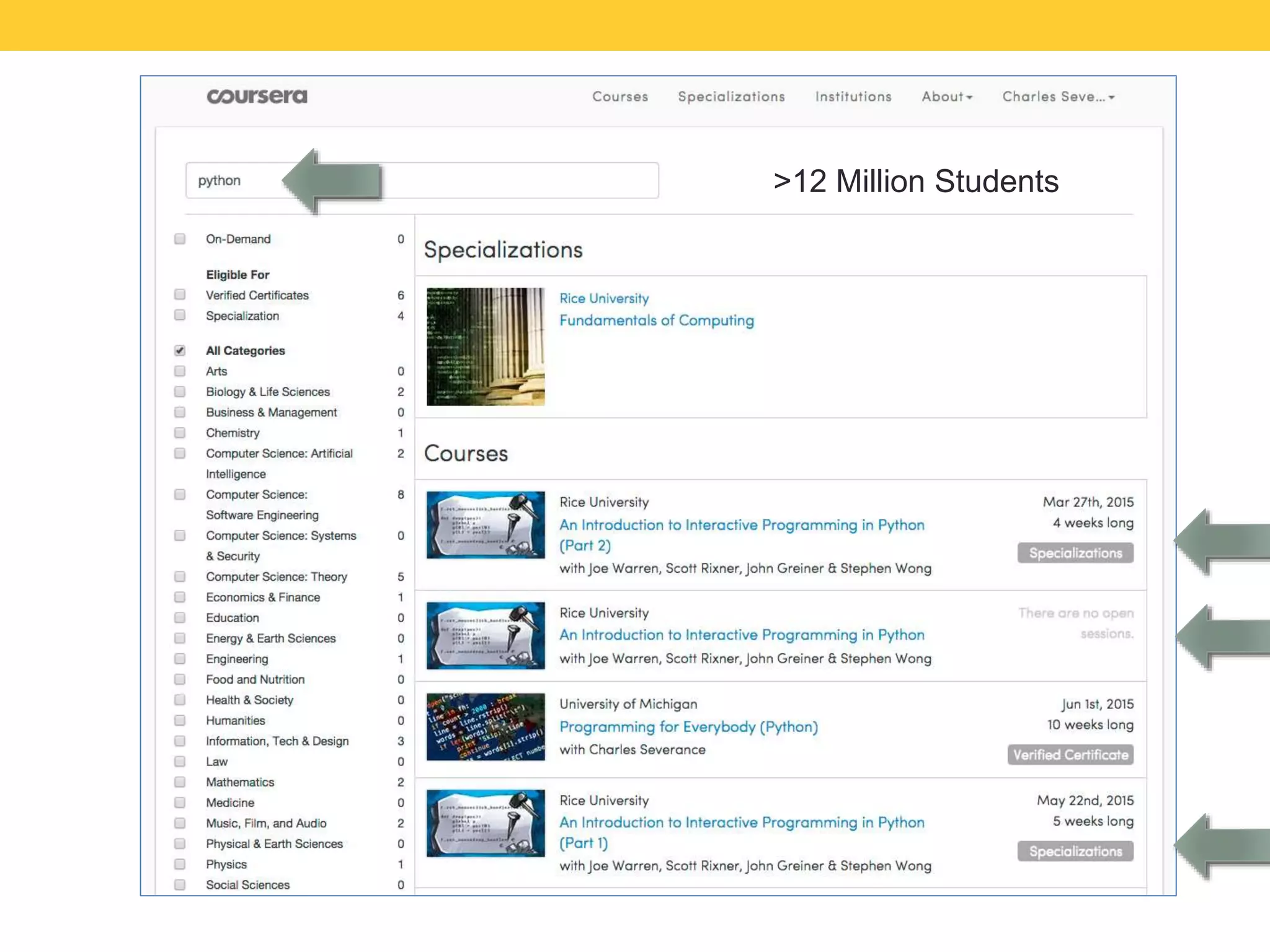Open Interactive Programming in Python (Part 1)

coord(742,832)
